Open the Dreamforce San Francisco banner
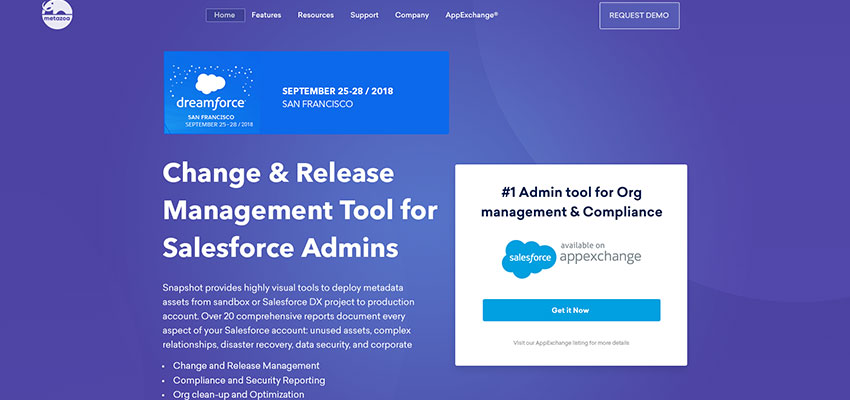 tap(306, 92)
